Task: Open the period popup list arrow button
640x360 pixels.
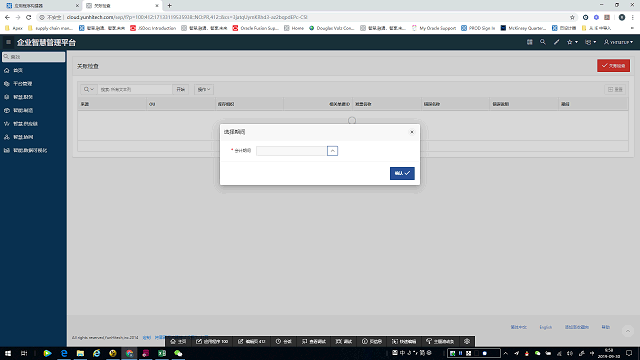Action: point(332,151)
